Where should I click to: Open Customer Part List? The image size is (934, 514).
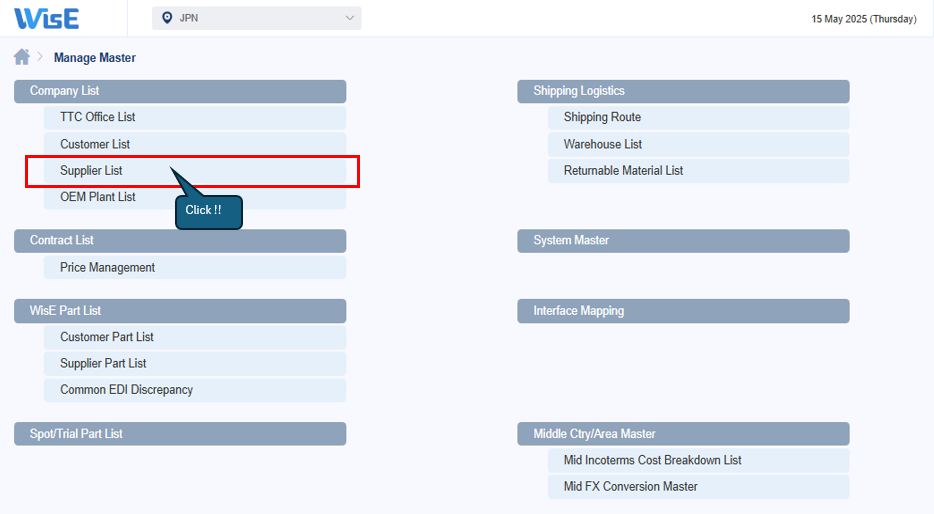click(107, 337)
